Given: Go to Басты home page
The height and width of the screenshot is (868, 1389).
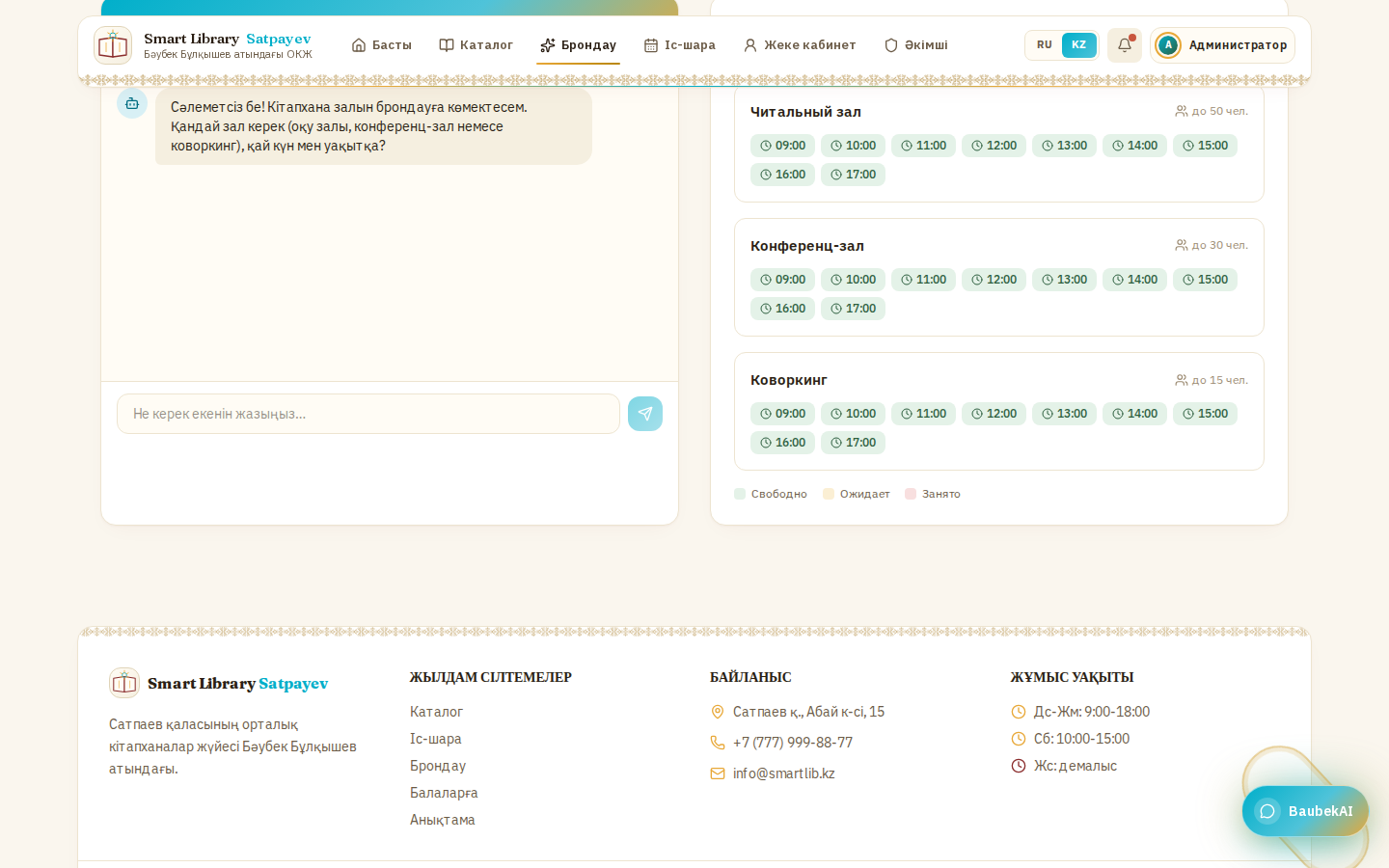Looking at the screenshot, I should click(x=382, y=45).
